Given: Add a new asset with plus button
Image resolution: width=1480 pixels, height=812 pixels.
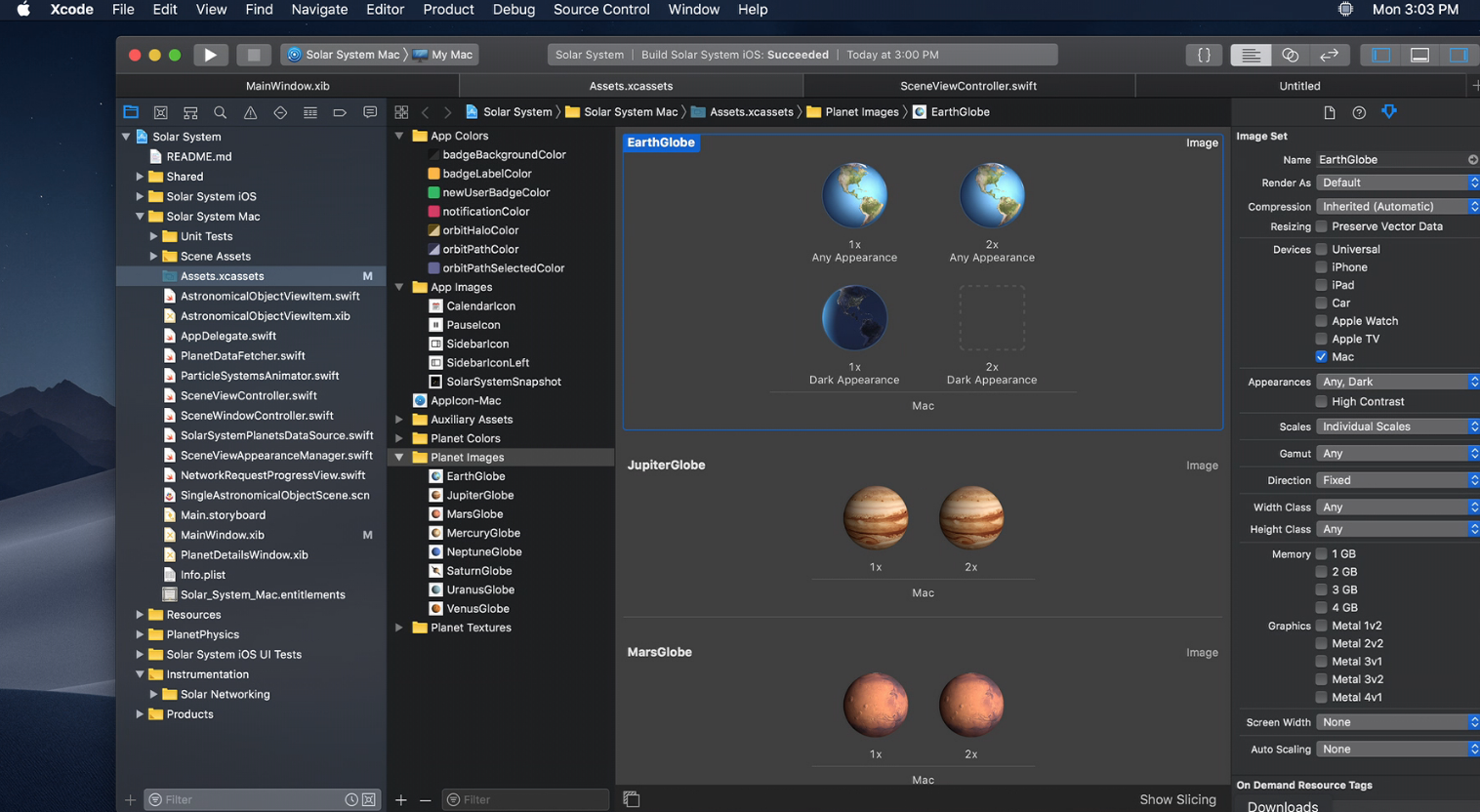Looking at the screenshot, I should [x=401, y=799].
